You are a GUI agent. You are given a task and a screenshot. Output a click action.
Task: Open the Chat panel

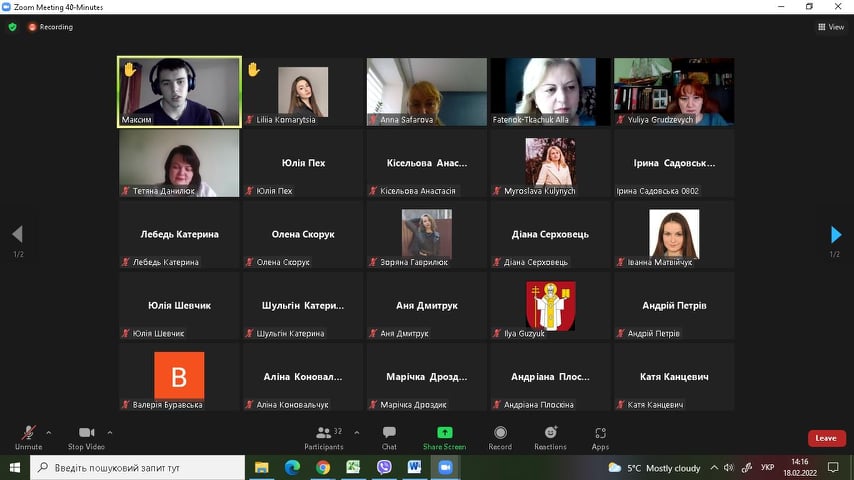pyautogui.click(x=389, y=437)
